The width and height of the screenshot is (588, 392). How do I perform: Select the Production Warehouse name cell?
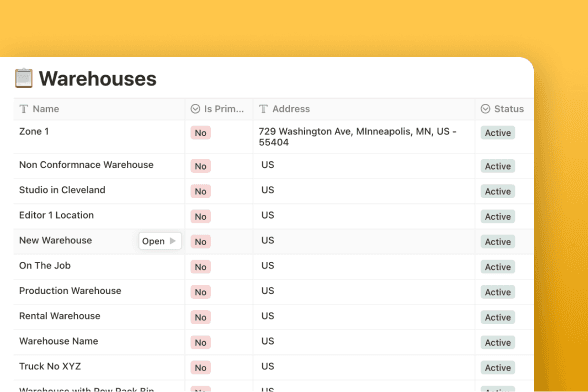(x=99, y=291)
